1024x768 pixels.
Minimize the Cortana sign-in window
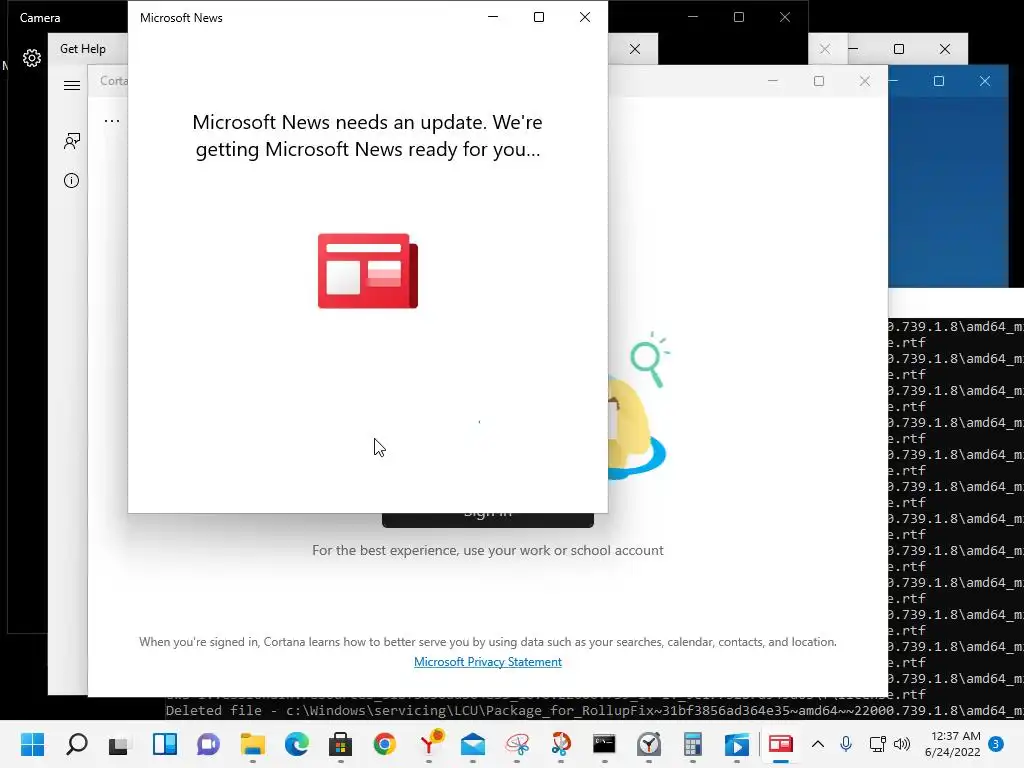pos(773,81)
